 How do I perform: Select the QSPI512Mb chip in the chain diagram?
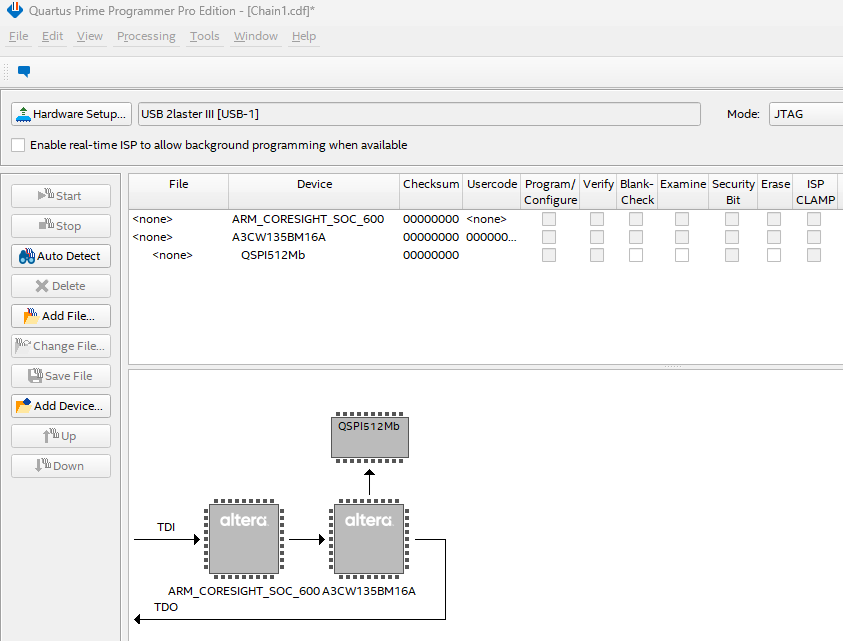(369, 437)
